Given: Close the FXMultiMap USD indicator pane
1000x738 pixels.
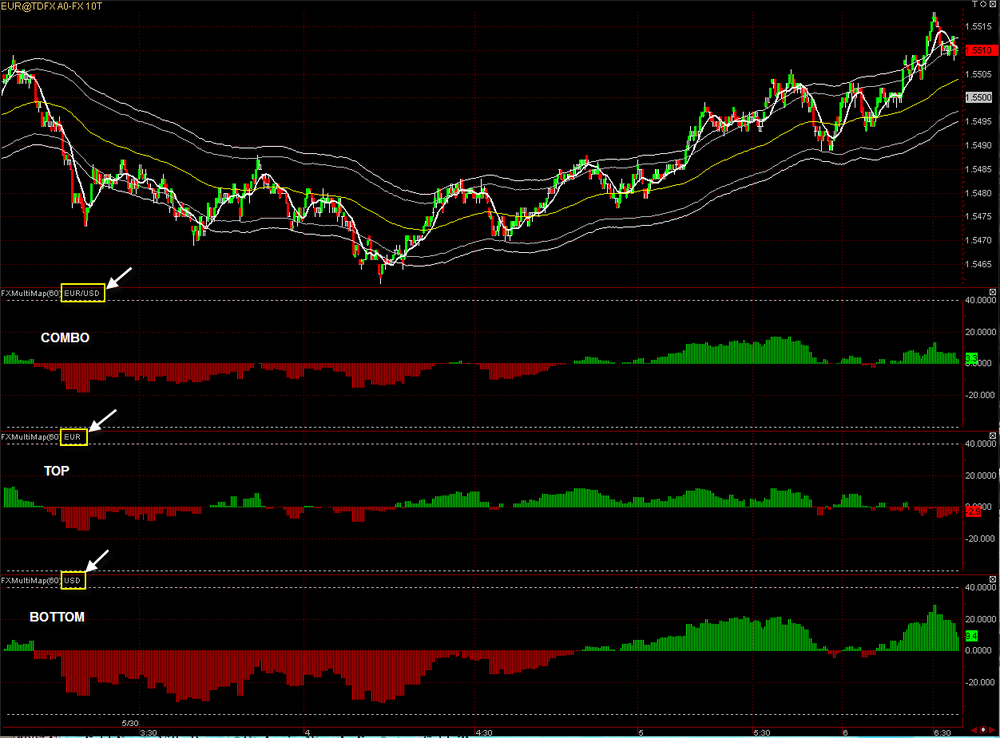Looking at the screenshot, I should point(992,579).
